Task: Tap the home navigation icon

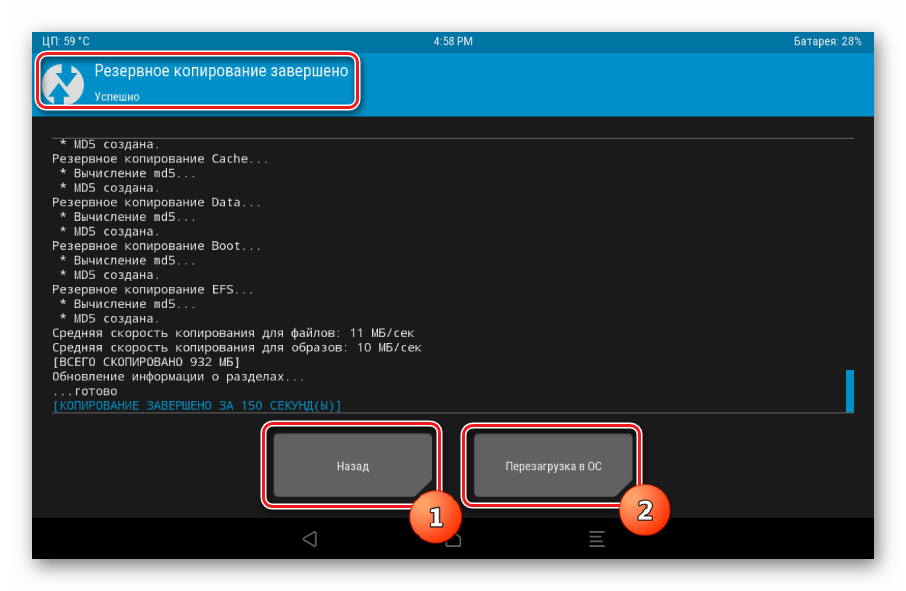Action: click(x=454, y=540)
